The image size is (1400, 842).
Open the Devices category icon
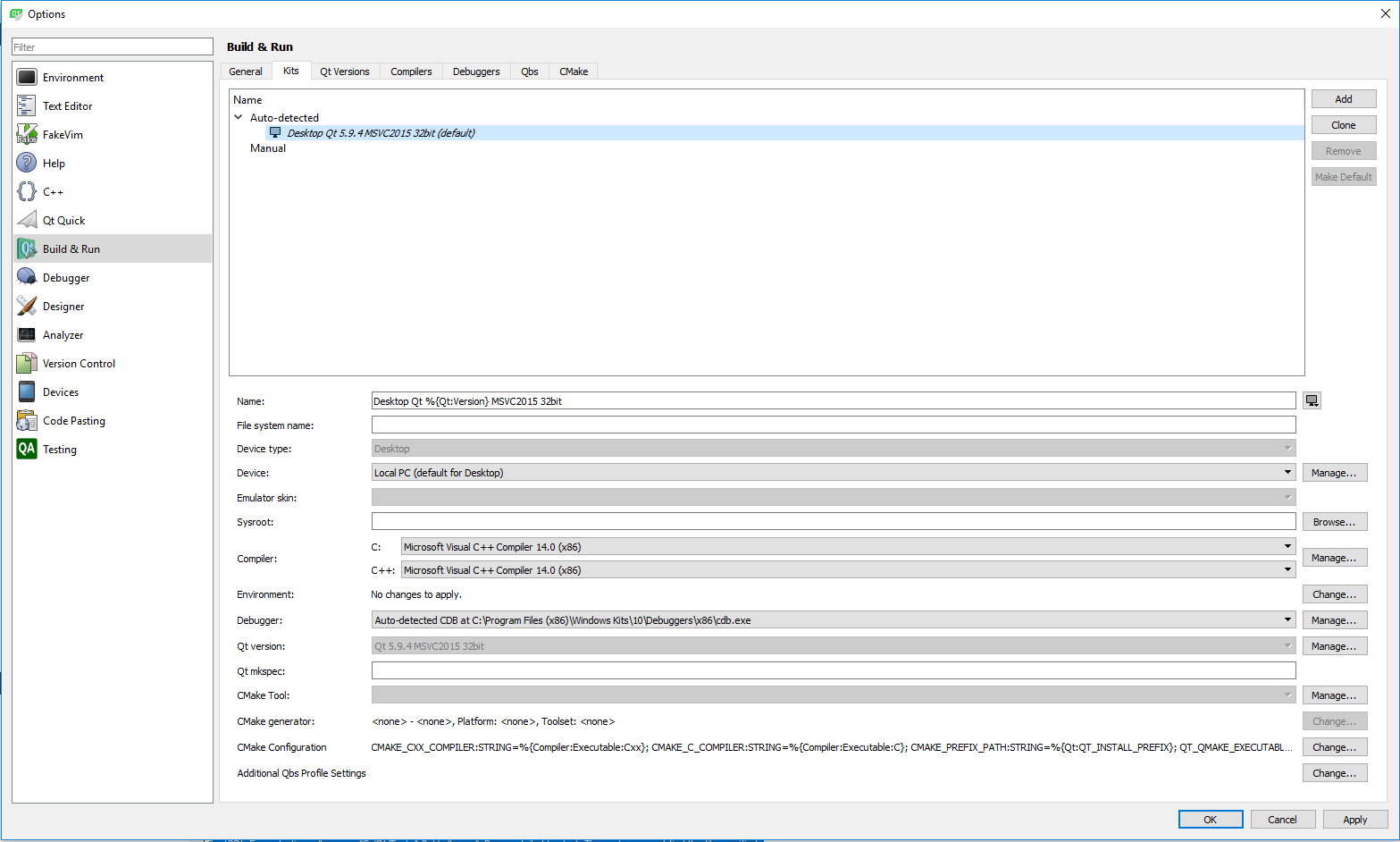coord(27,392)
